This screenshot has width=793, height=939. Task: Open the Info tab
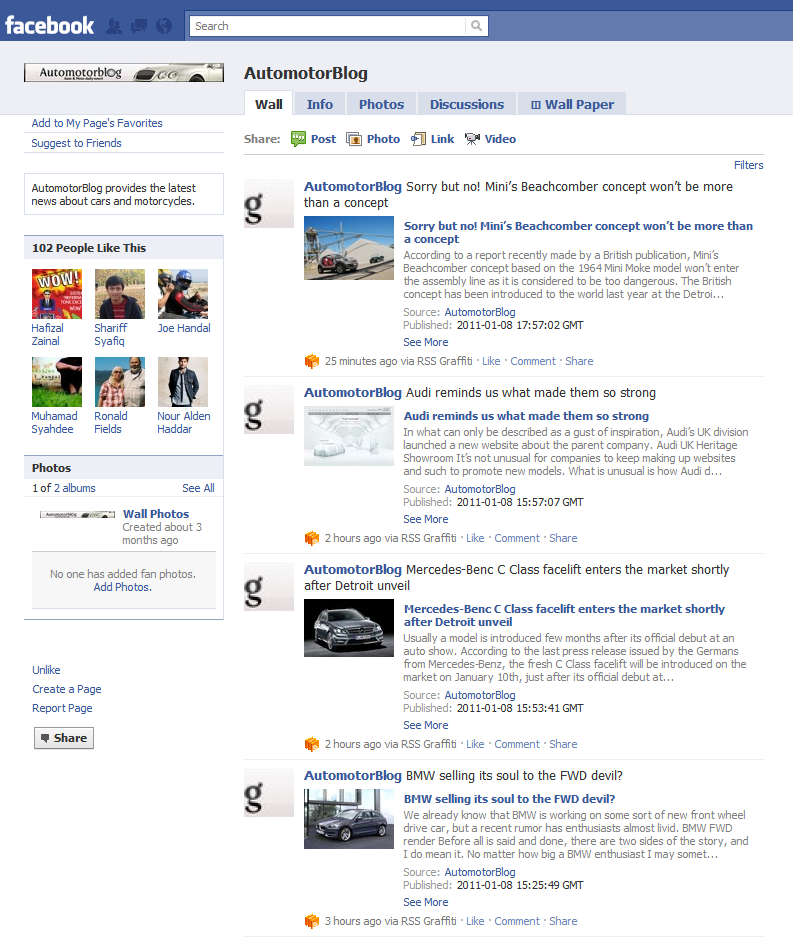pyautogui.click(x=320, y=104)
